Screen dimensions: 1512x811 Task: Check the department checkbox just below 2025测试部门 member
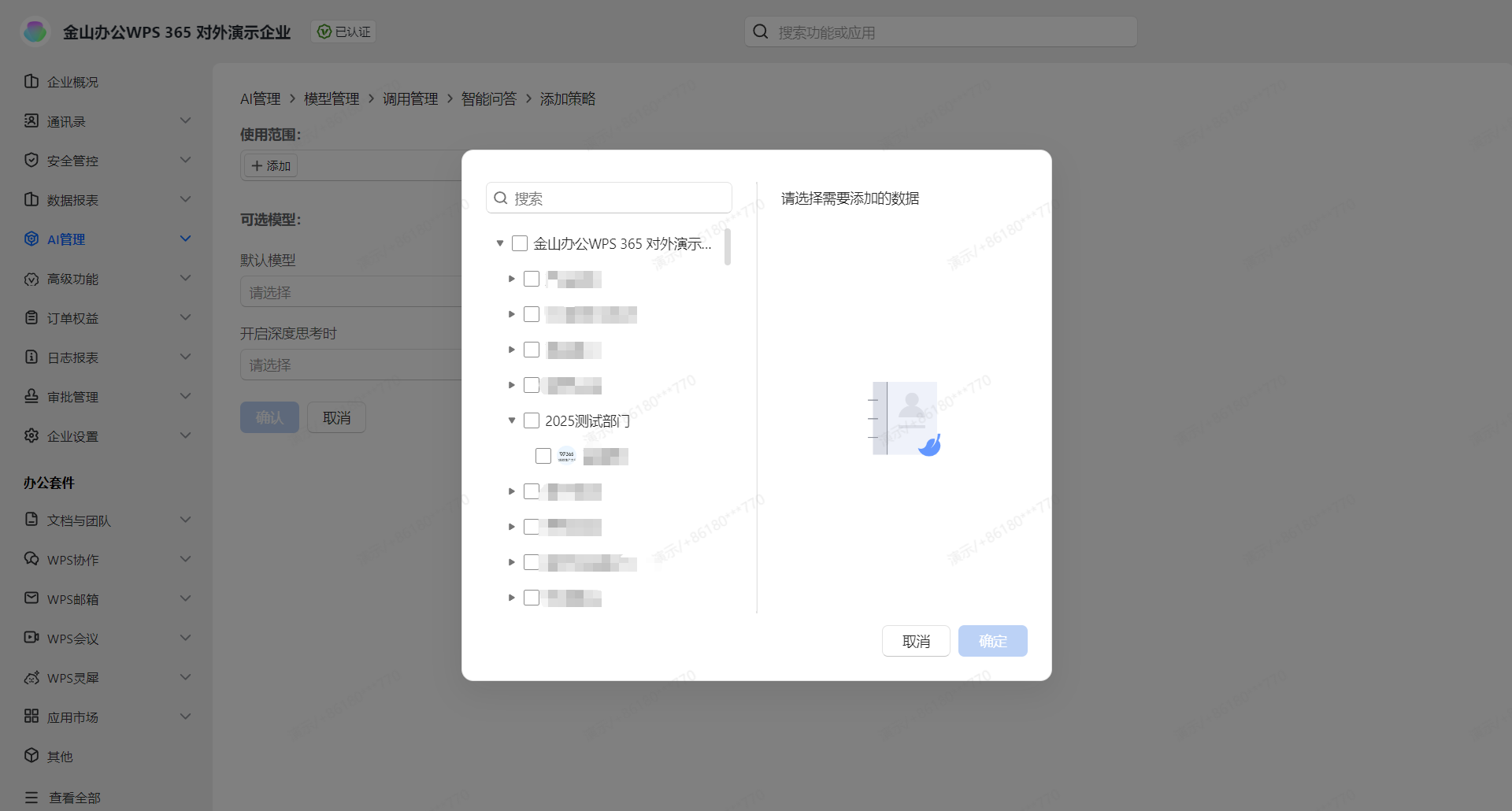[532, 491]
